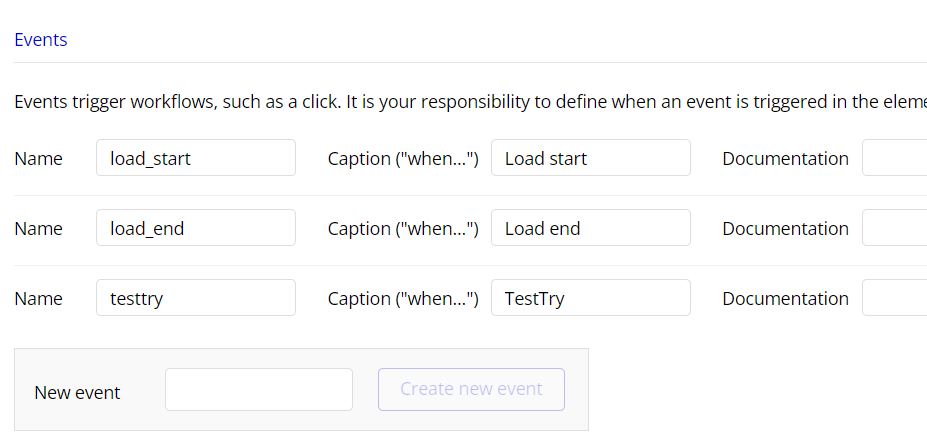Viewport: 927px width, 438px height.
Task: Click the testtry name field
Action: click(195, 298)
